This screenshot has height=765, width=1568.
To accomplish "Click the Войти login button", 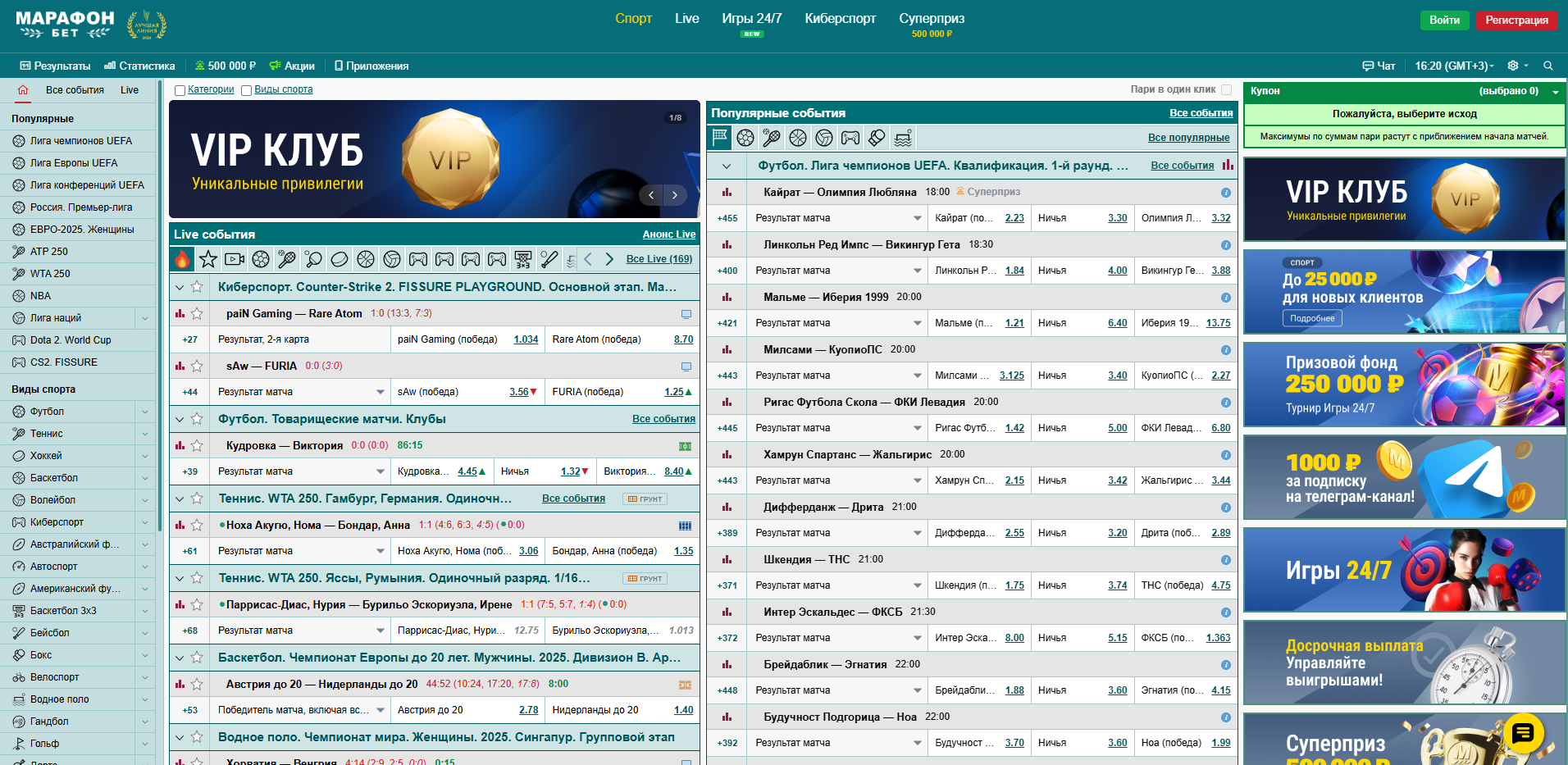I will 1444,20.
